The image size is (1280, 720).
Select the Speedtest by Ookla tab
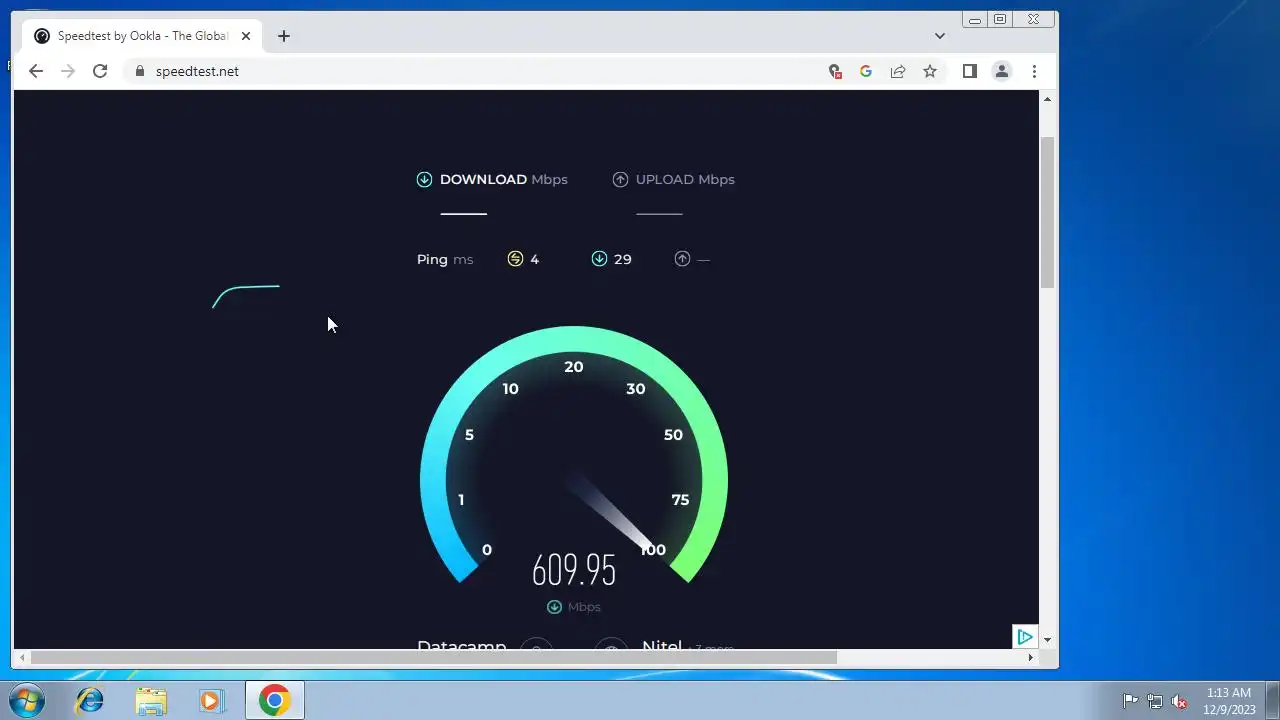[143, 36]
